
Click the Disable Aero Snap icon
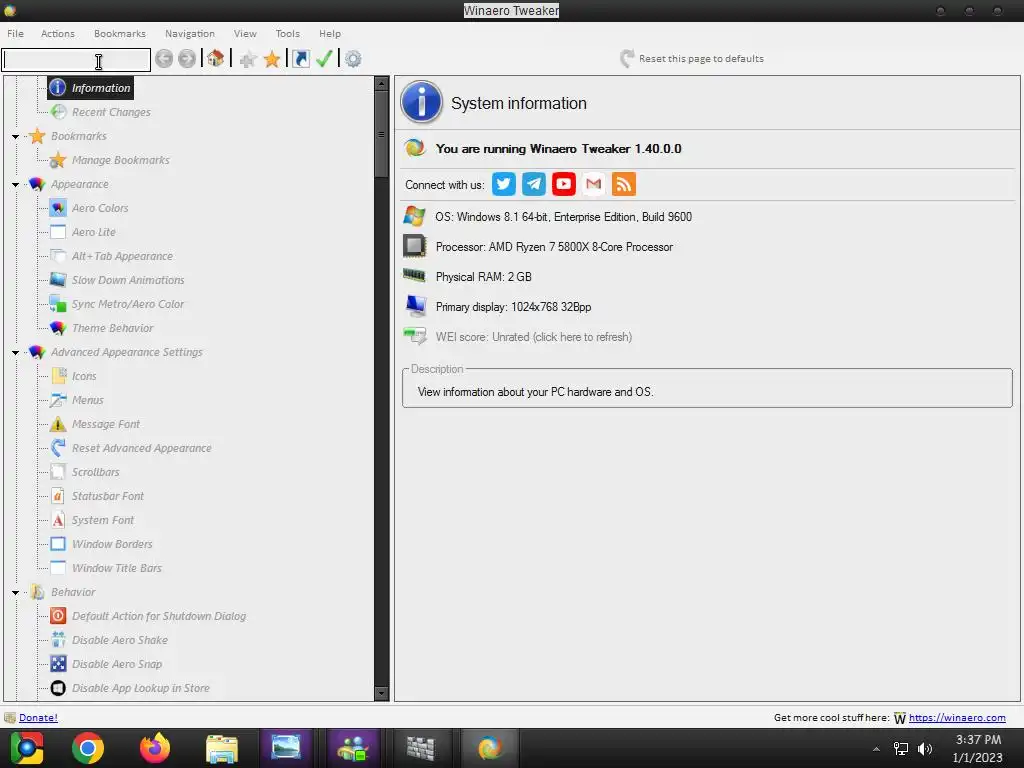coord(58,664)
